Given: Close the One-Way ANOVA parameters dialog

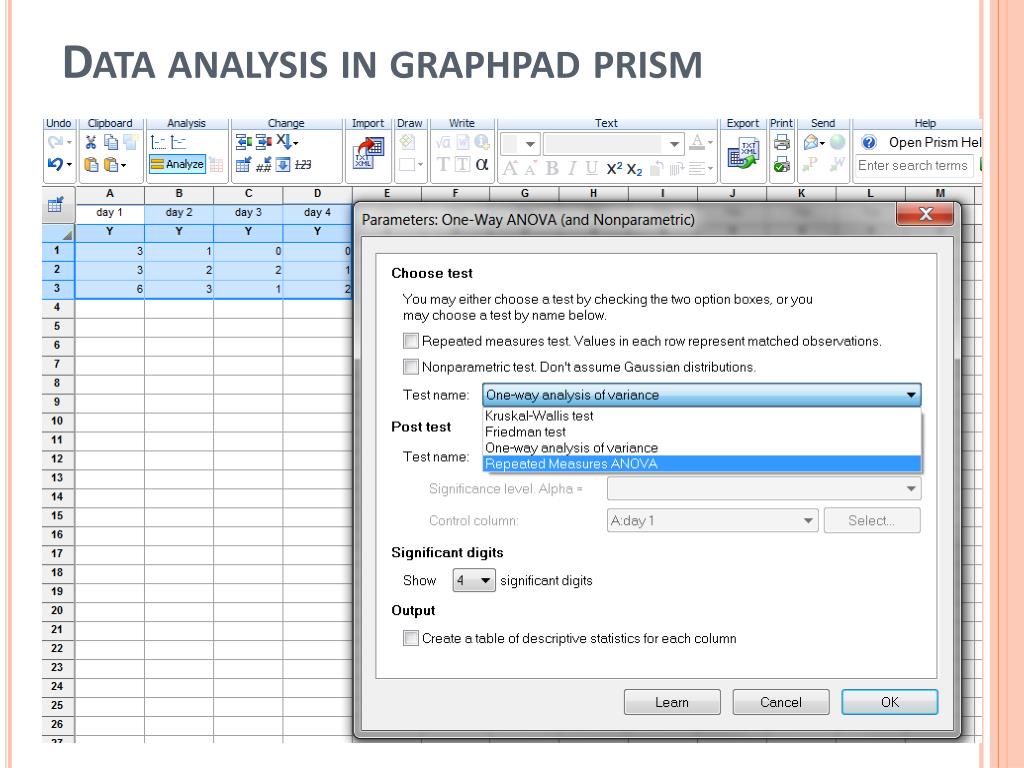Looking at the screenshot, I should click(925, 215).
